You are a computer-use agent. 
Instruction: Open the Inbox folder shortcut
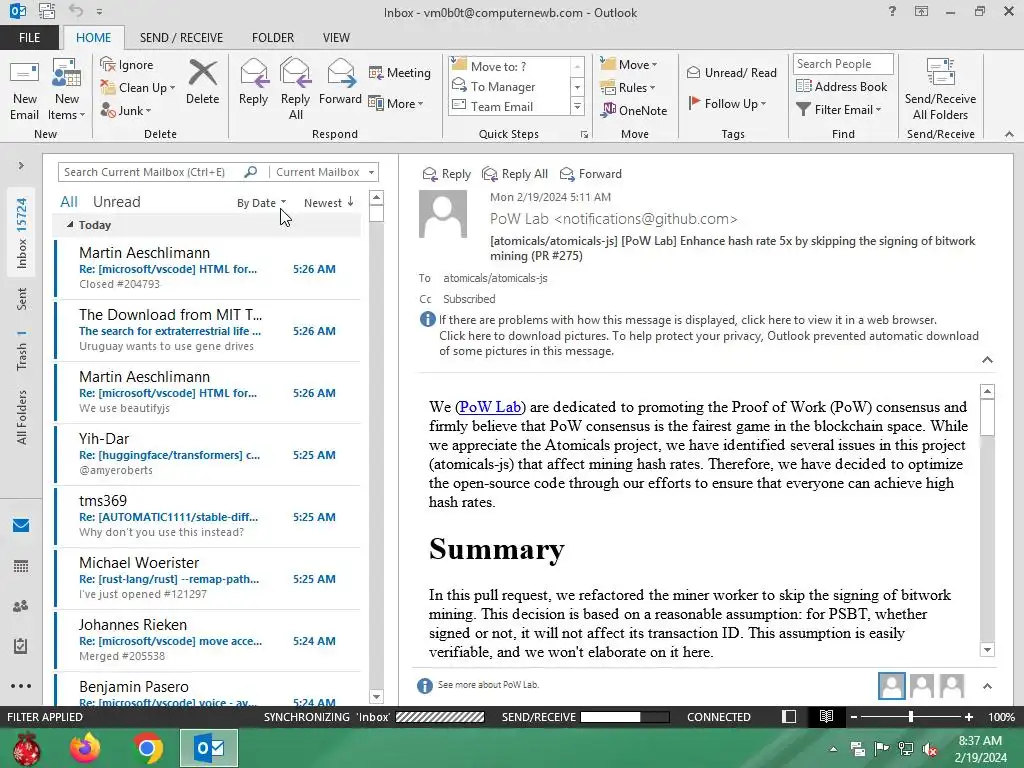tap(22, 233)
